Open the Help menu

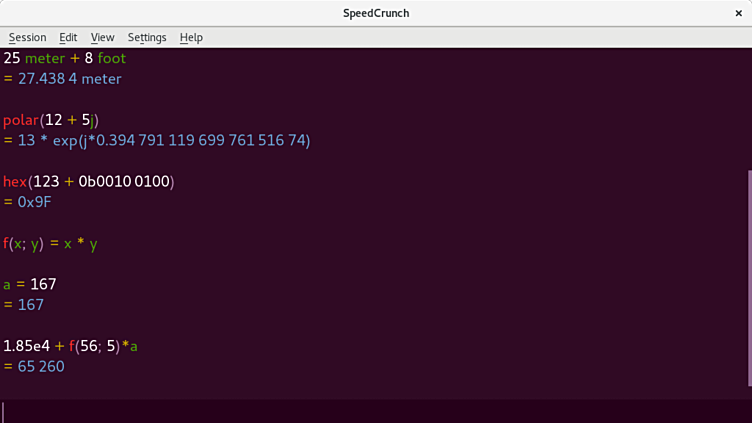pyautogui.click(x=191, y=37)
